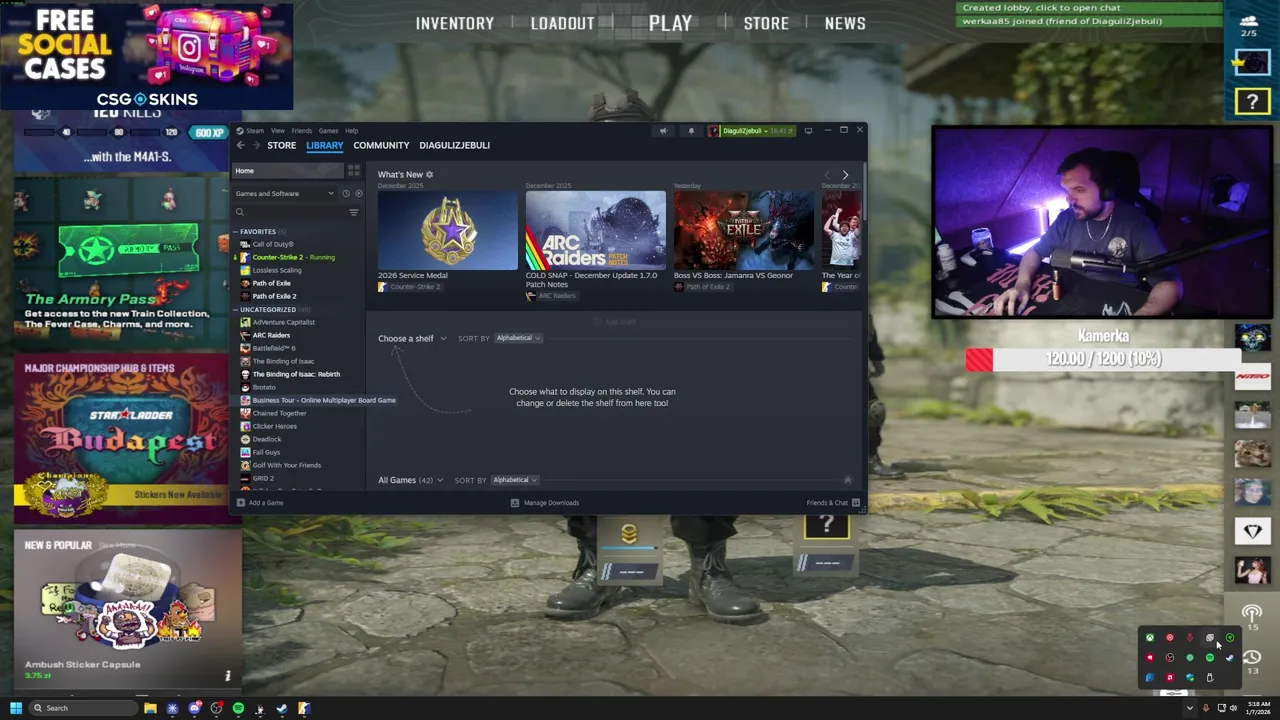Open Steam announcements megaphone icon

tap(663, 131)
